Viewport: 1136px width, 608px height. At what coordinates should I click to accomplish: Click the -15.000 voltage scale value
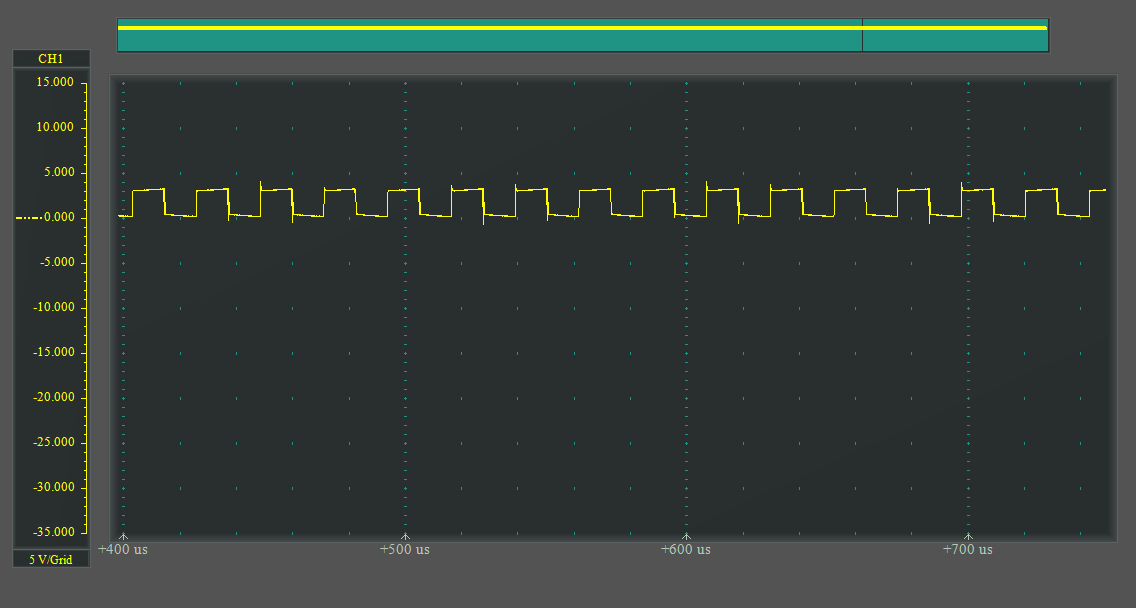point(54,352)
